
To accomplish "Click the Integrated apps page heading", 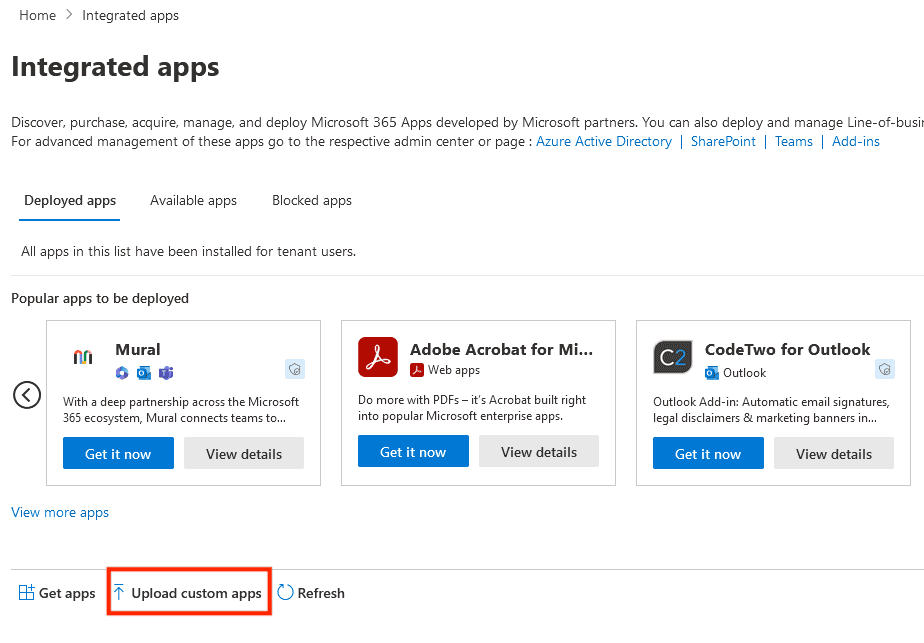I will tap(116, 67).
